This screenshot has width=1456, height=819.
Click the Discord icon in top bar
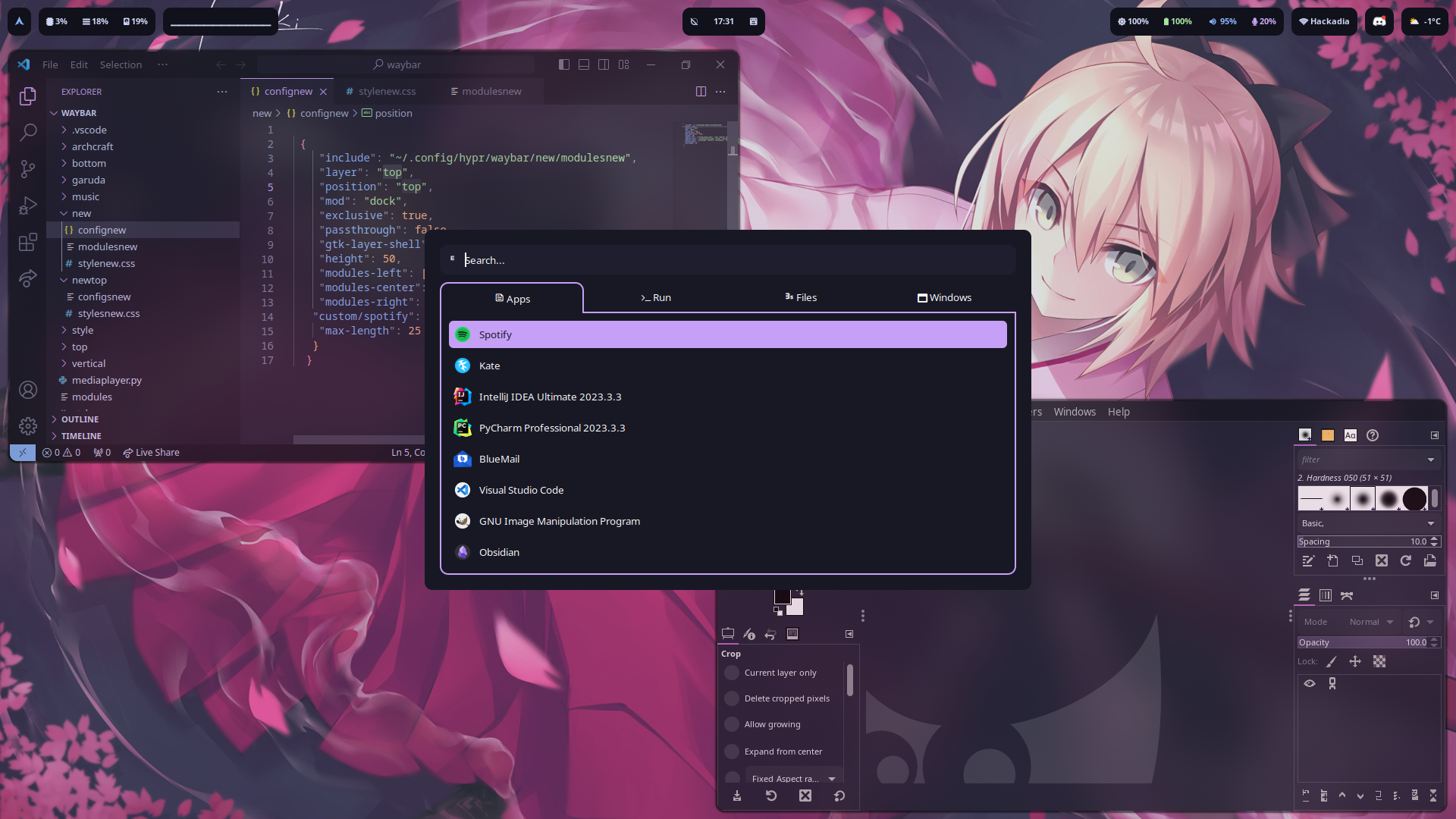1379,21
